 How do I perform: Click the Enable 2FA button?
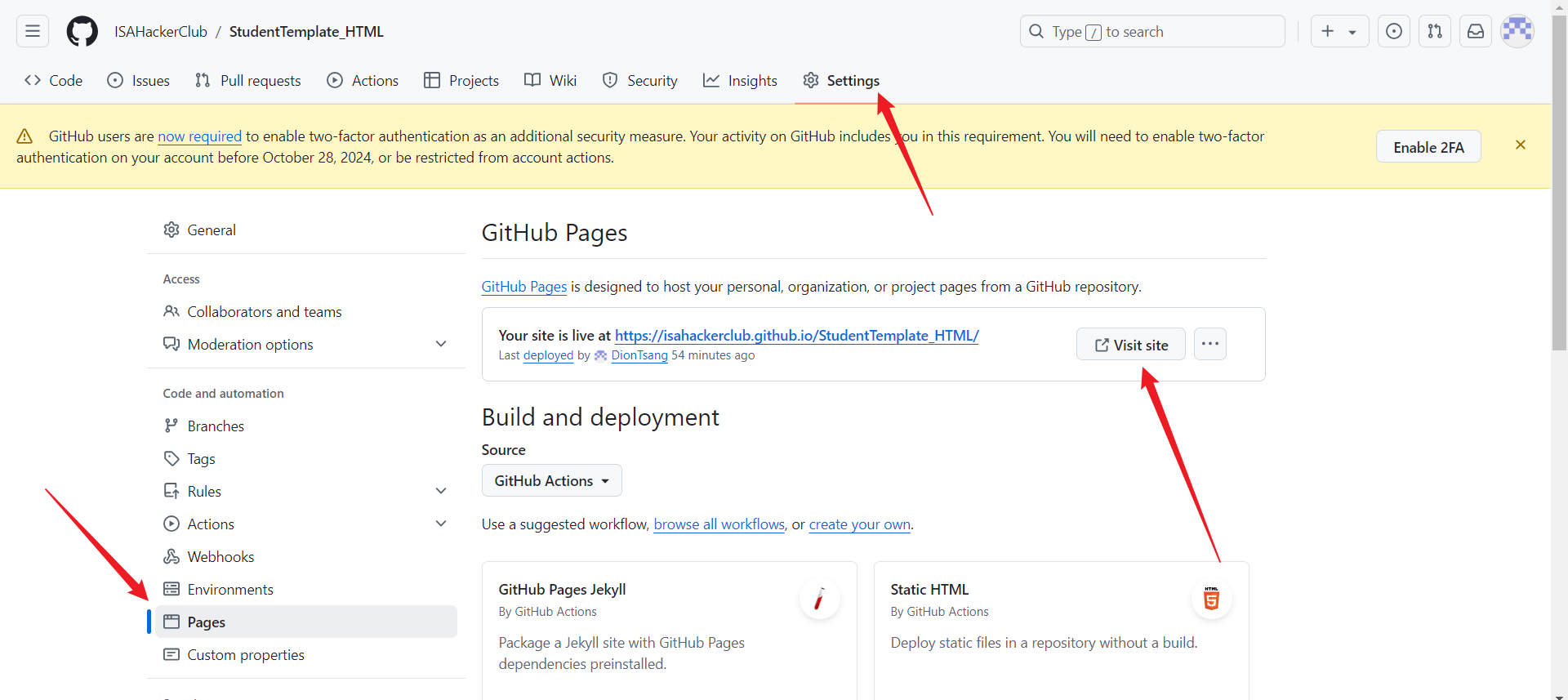pyautogui.click(x=1428, y=147)
